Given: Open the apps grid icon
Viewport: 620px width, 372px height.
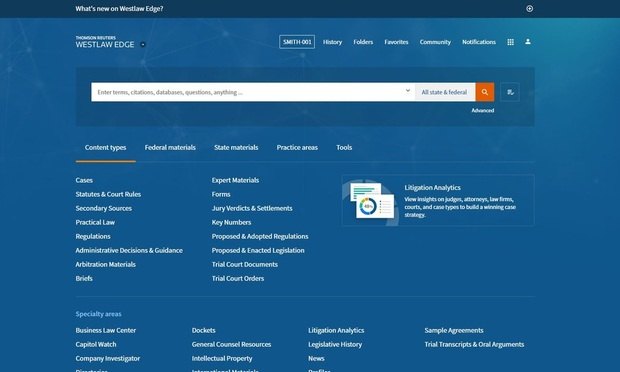Looking at the screenshot, I should coord(510,42).
